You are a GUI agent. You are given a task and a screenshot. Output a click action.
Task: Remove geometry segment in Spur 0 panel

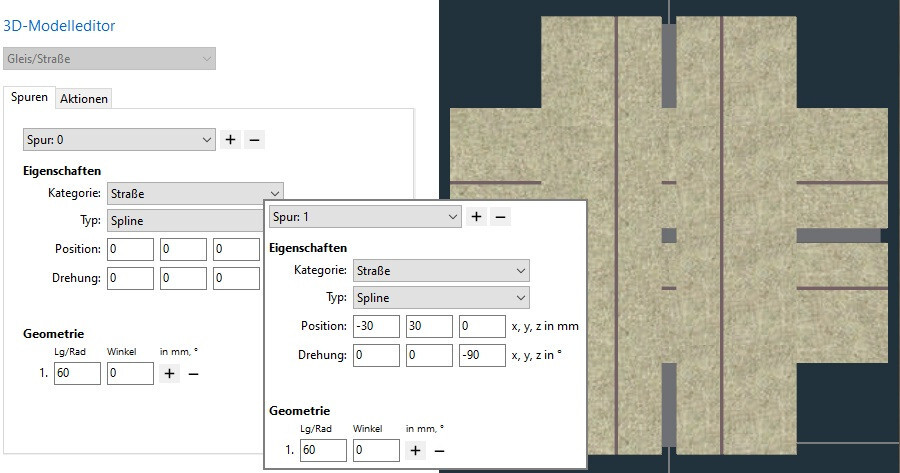click(193, 374)
